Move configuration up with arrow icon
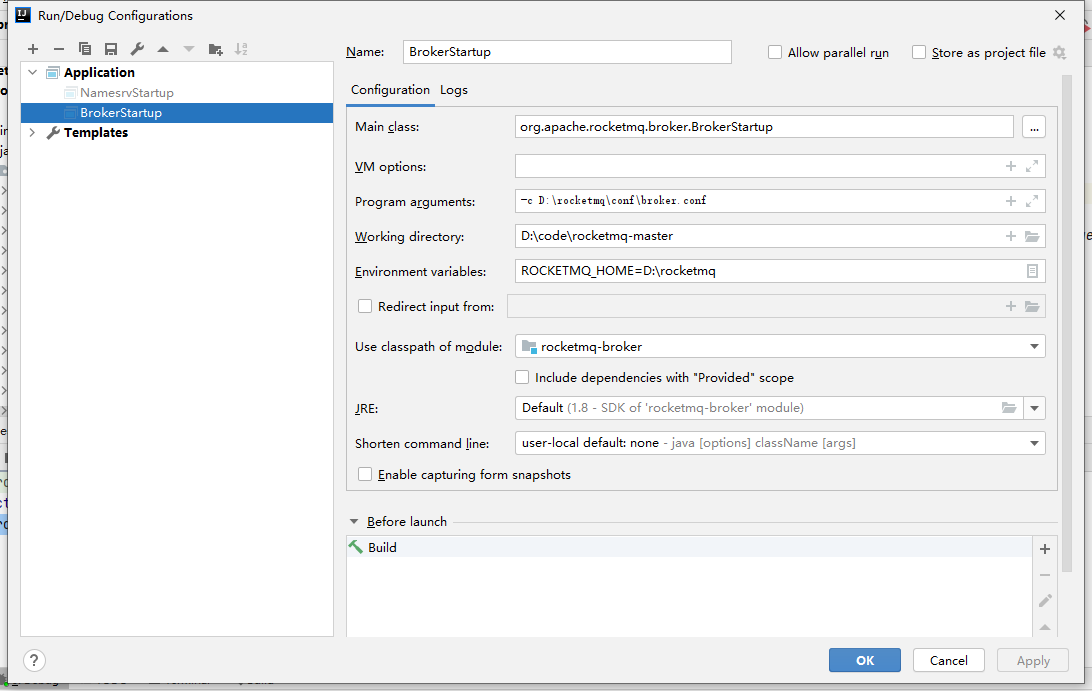Viewport: 1092px width, 691px height. (163, 49)
